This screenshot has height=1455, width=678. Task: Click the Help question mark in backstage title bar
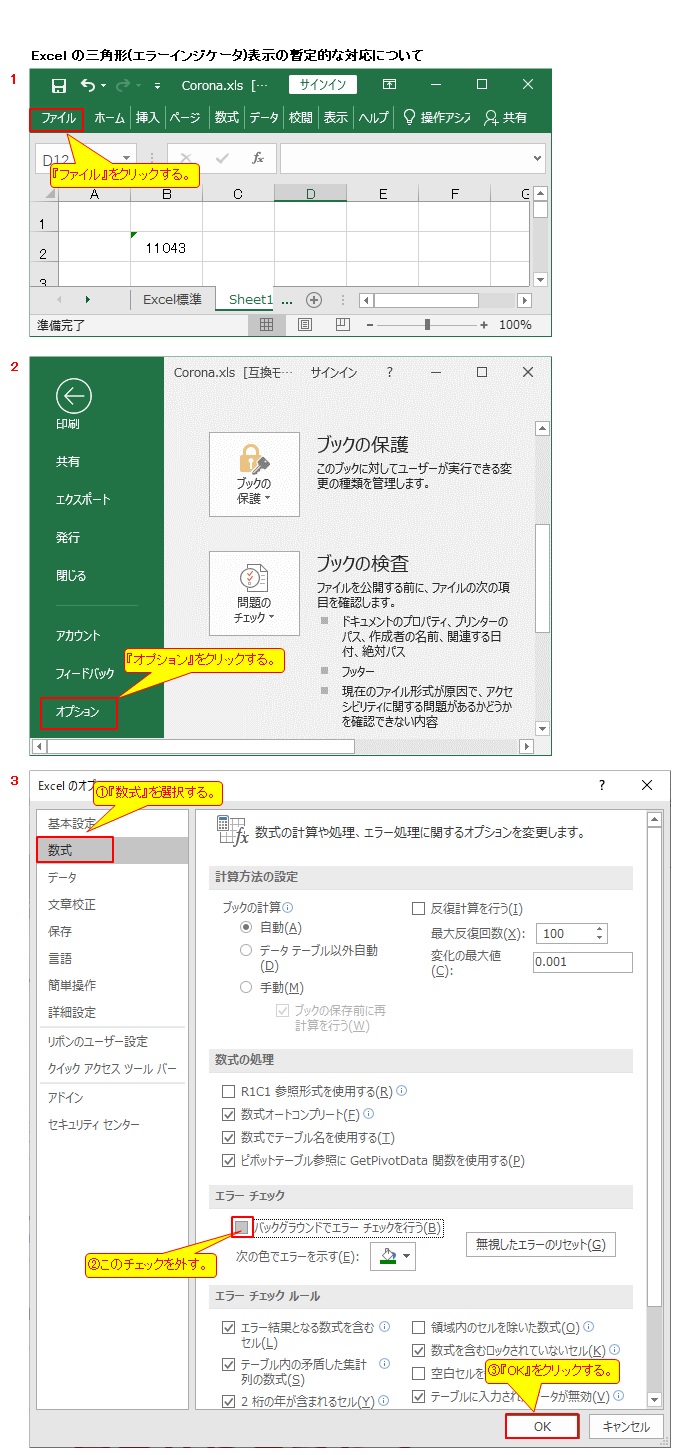point(390,372)
